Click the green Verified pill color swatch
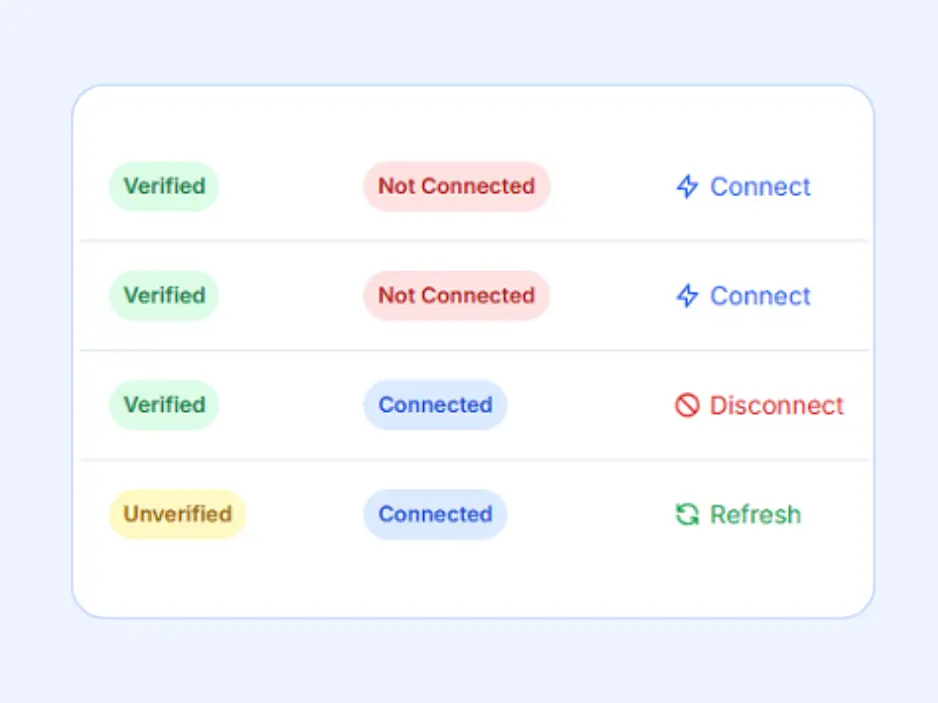 163,186
